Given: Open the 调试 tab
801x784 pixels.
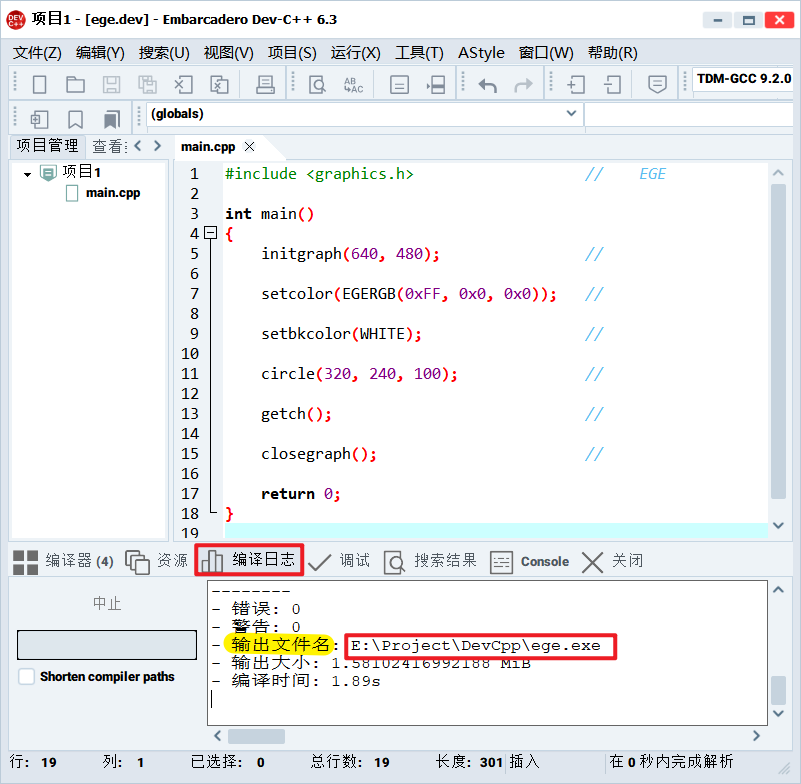Looking at the screenshot, I should click(339, 561).
